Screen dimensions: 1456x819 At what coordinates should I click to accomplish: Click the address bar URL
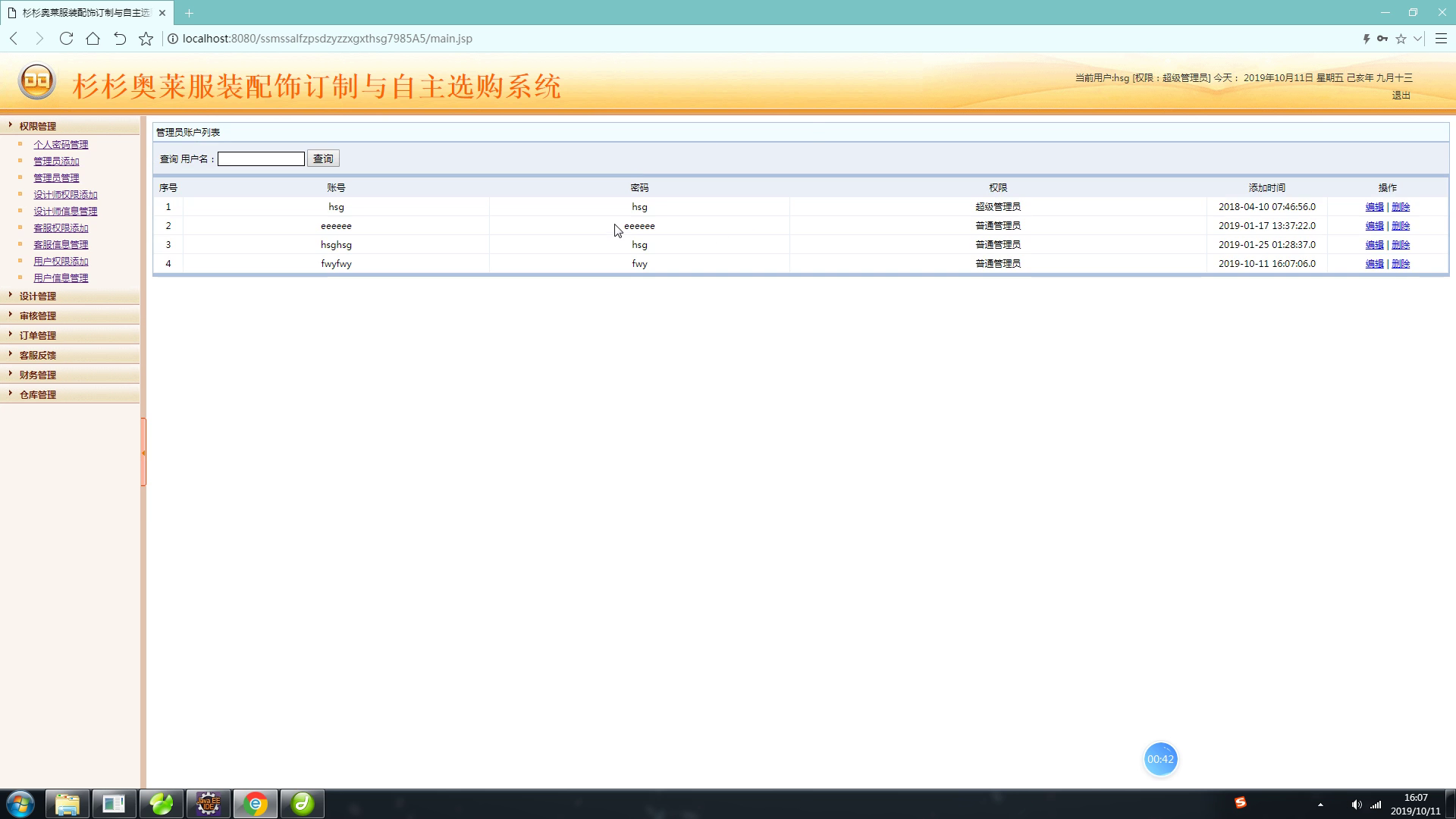328,39
